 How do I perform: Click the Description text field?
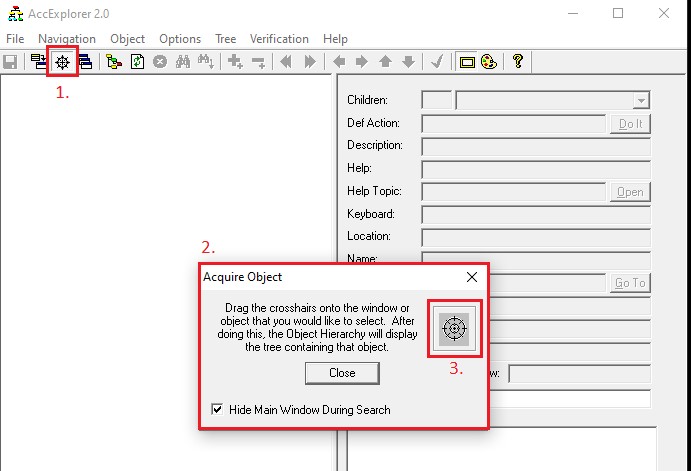(x=536, y=146)
